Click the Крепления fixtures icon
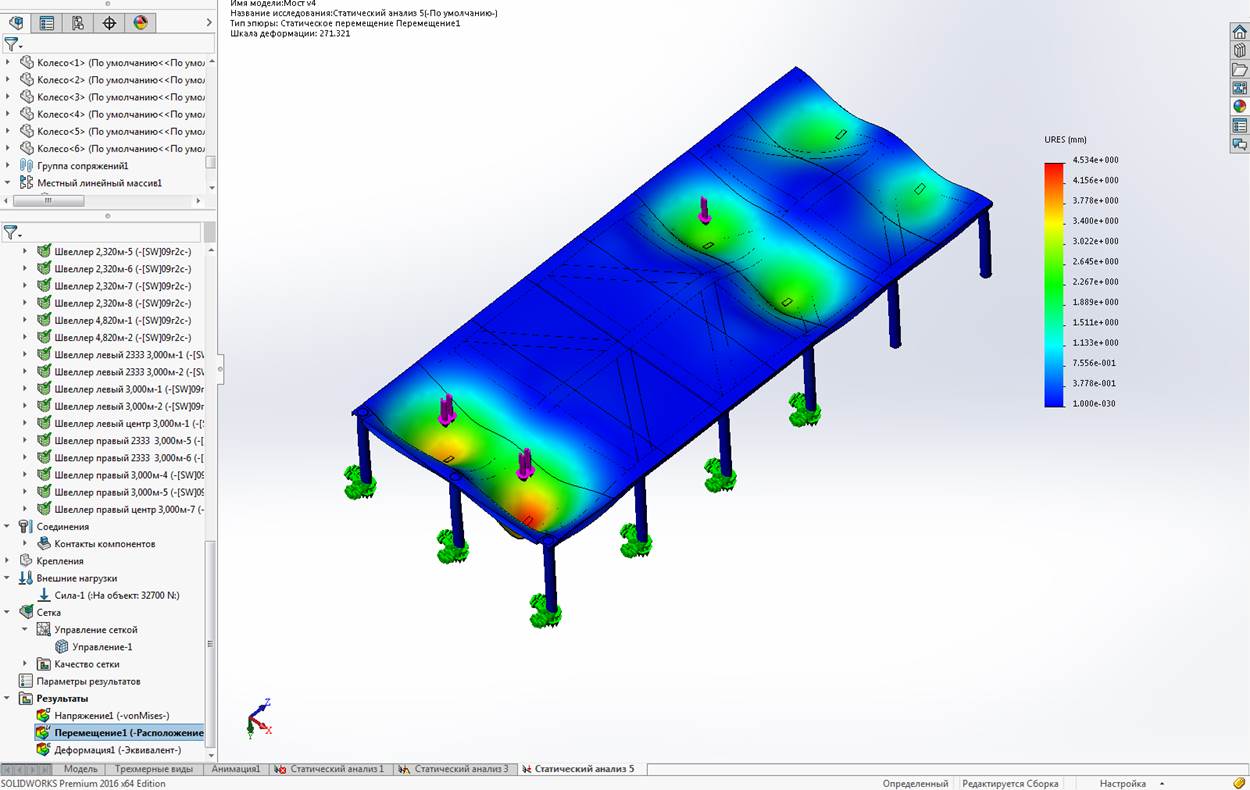 26,560
